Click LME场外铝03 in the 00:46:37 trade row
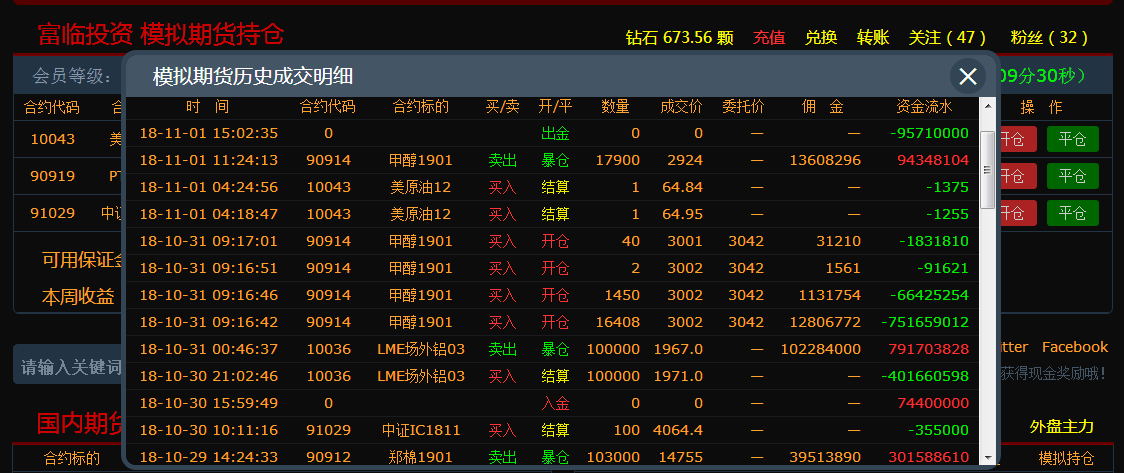The width and height of the screenshot is (1124, 473). (x=420, y=349)
